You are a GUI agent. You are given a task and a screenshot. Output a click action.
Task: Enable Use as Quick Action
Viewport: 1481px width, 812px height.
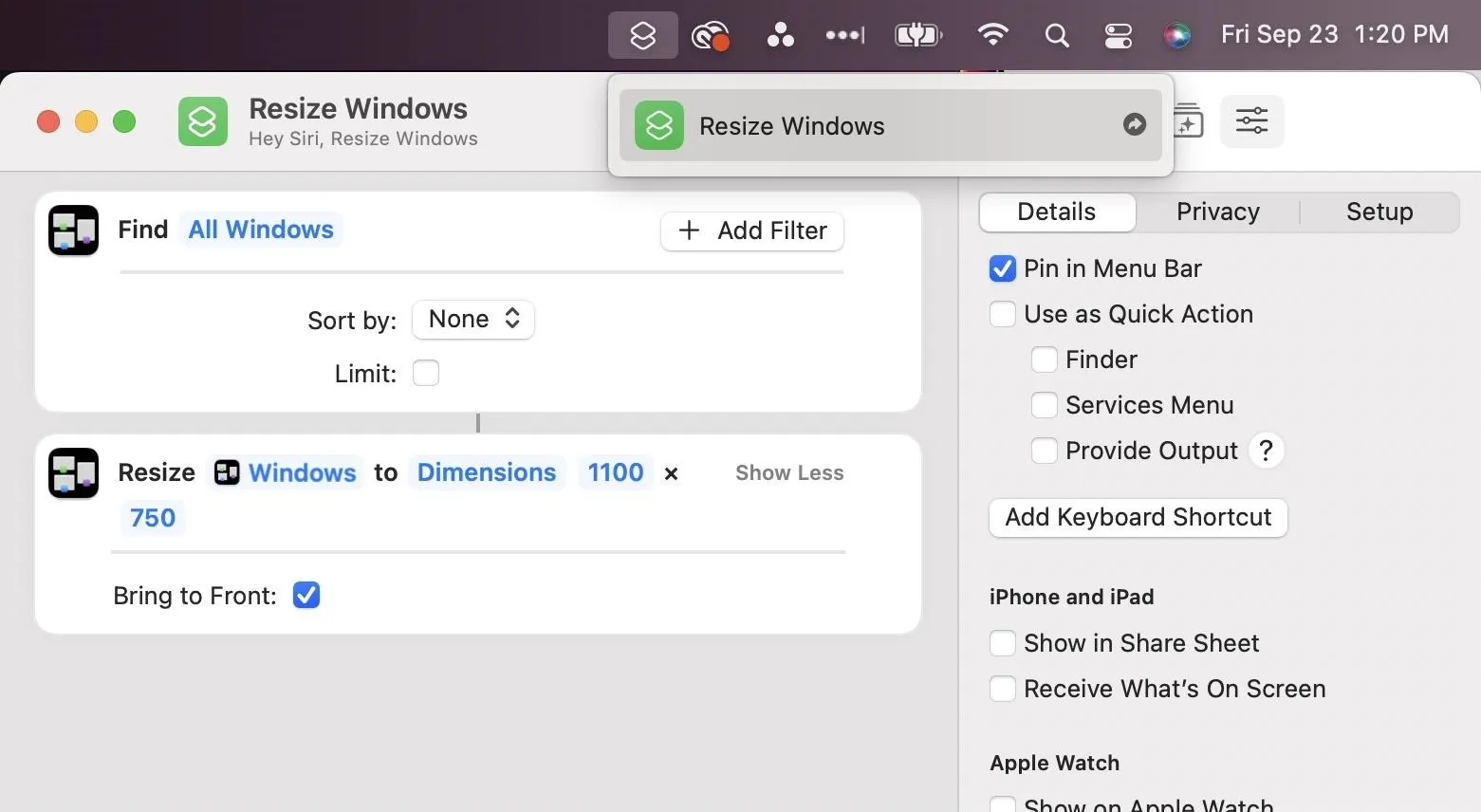tap(1003, 314)
